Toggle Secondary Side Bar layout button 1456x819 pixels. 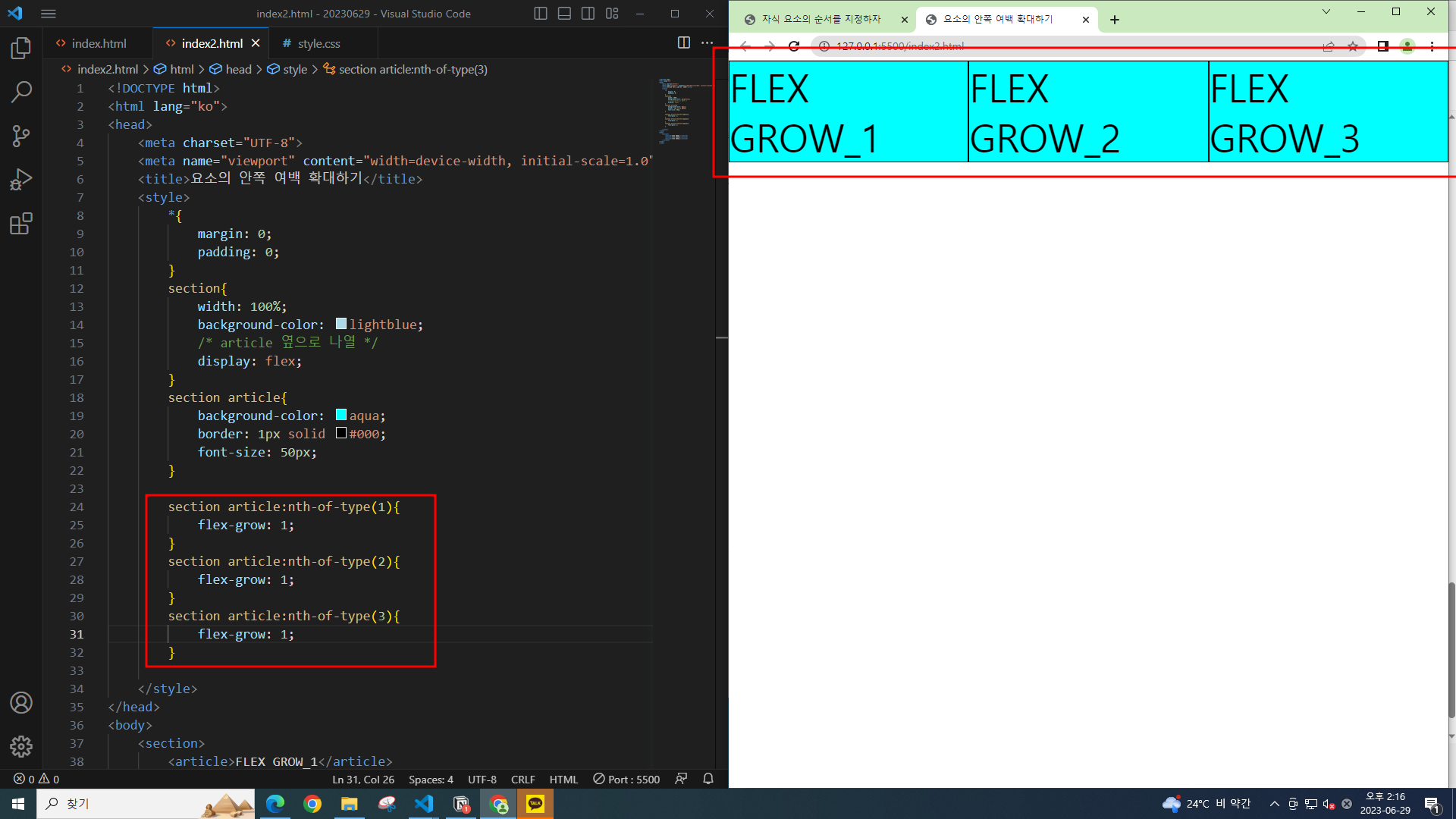pyautogui.click(x=588, y=14)
